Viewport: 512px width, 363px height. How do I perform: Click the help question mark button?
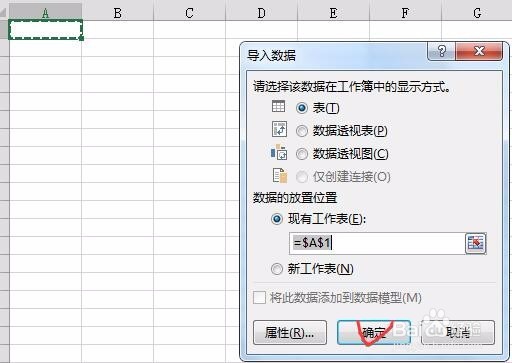[x=441, y=51]
